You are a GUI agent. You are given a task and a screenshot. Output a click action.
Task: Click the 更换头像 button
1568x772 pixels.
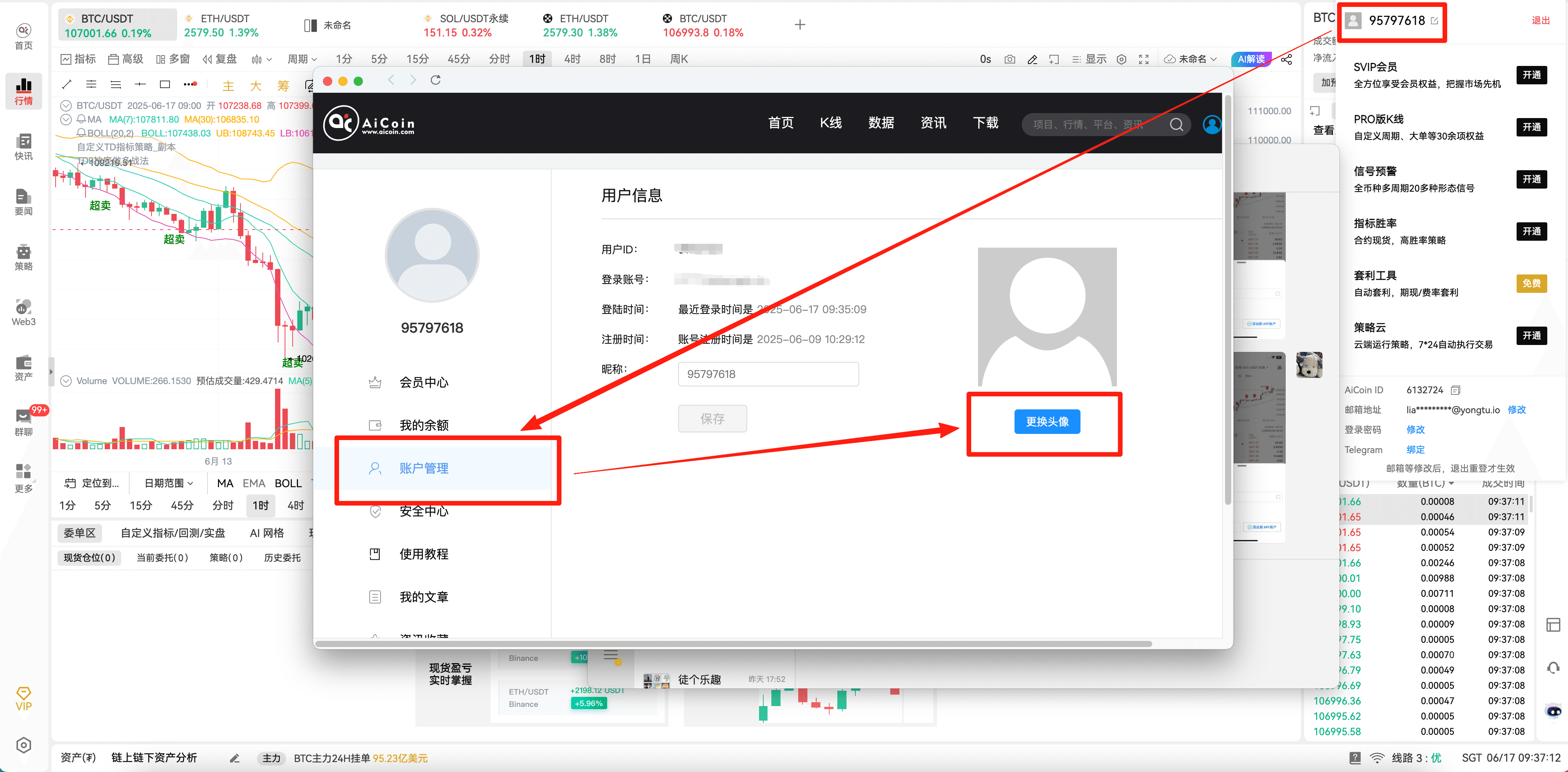(x=1047, y=422)
